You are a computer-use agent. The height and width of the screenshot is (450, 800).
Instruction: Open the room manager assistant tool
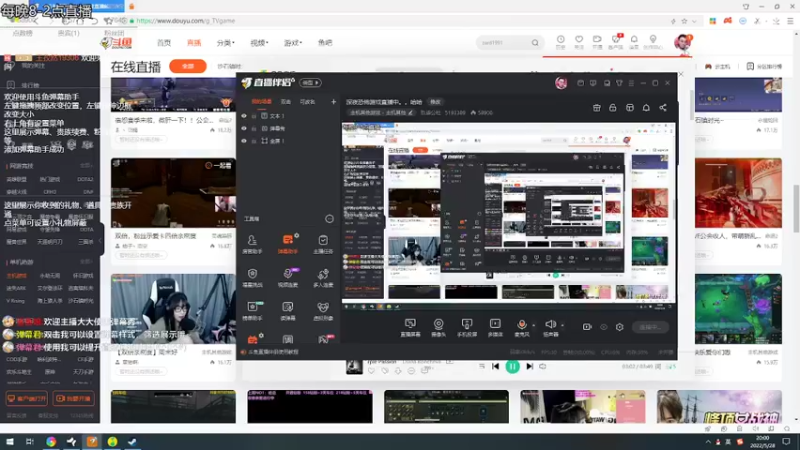pos(252,244)
